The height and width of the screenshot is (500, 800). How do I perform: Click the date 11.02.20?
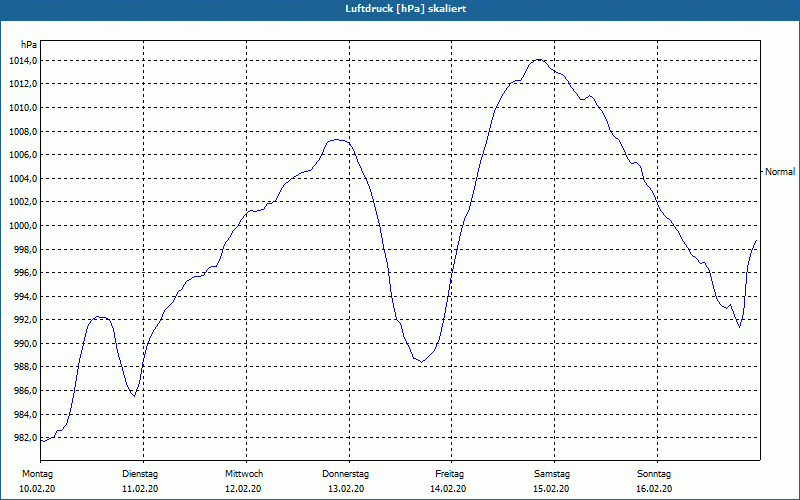(140, 489)
